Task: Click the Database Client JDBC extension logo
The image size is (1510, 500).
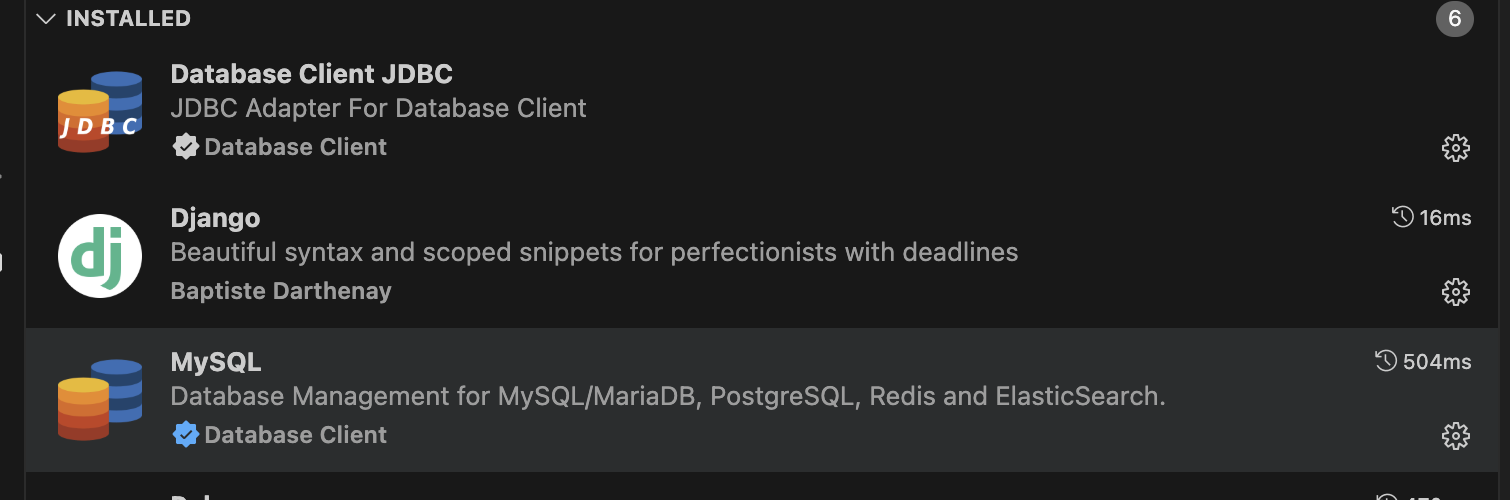Action: (x=99, y=112)
